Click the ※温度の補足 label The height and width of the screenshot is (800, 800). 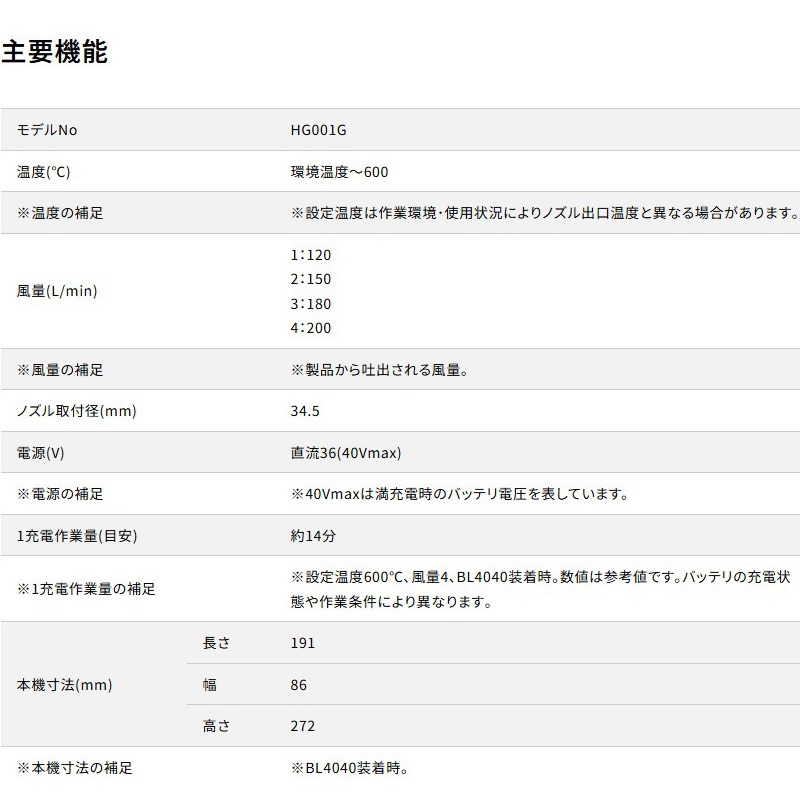point(60,213)
